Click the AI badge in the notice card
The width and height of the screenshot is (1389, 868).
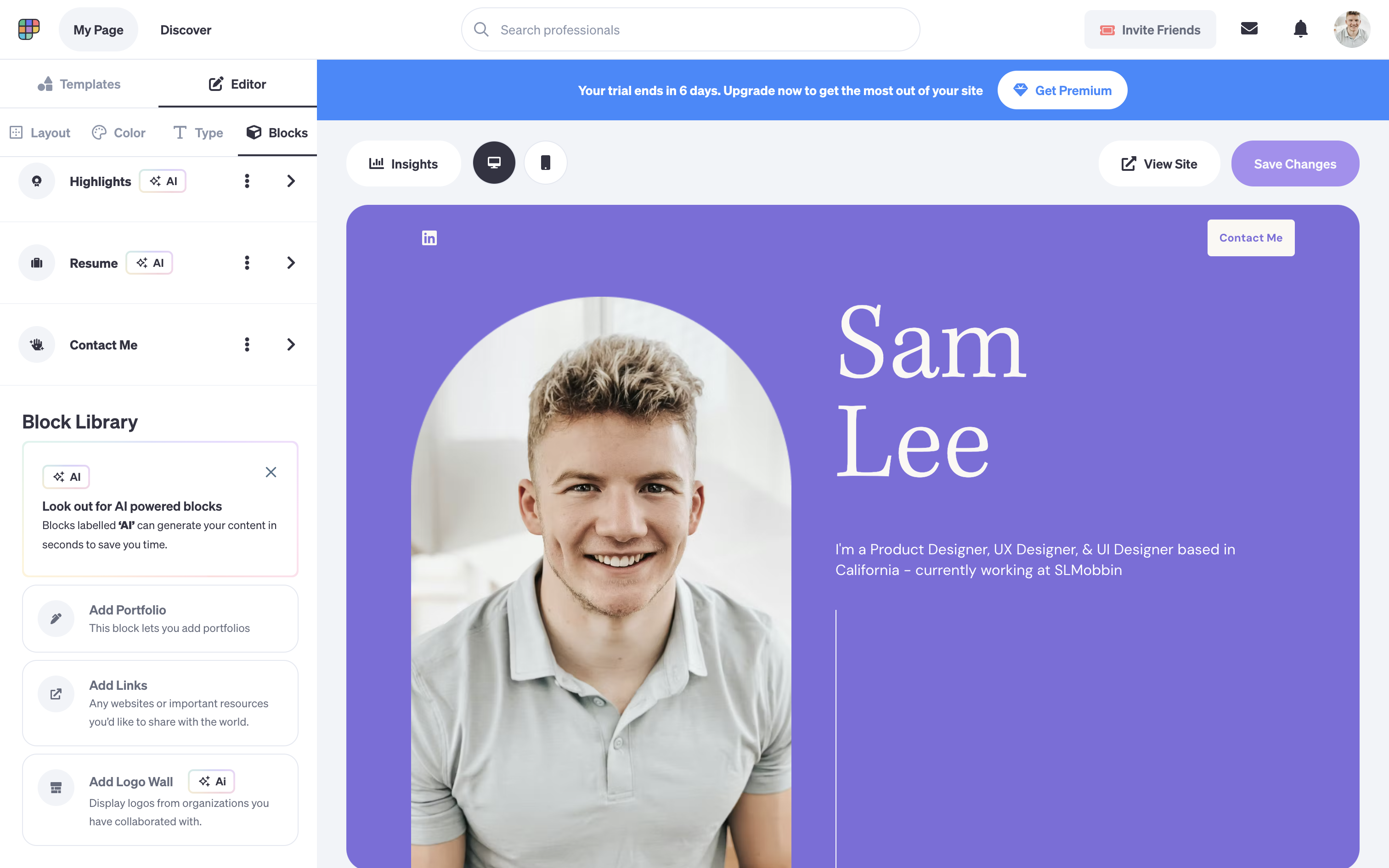66,477
